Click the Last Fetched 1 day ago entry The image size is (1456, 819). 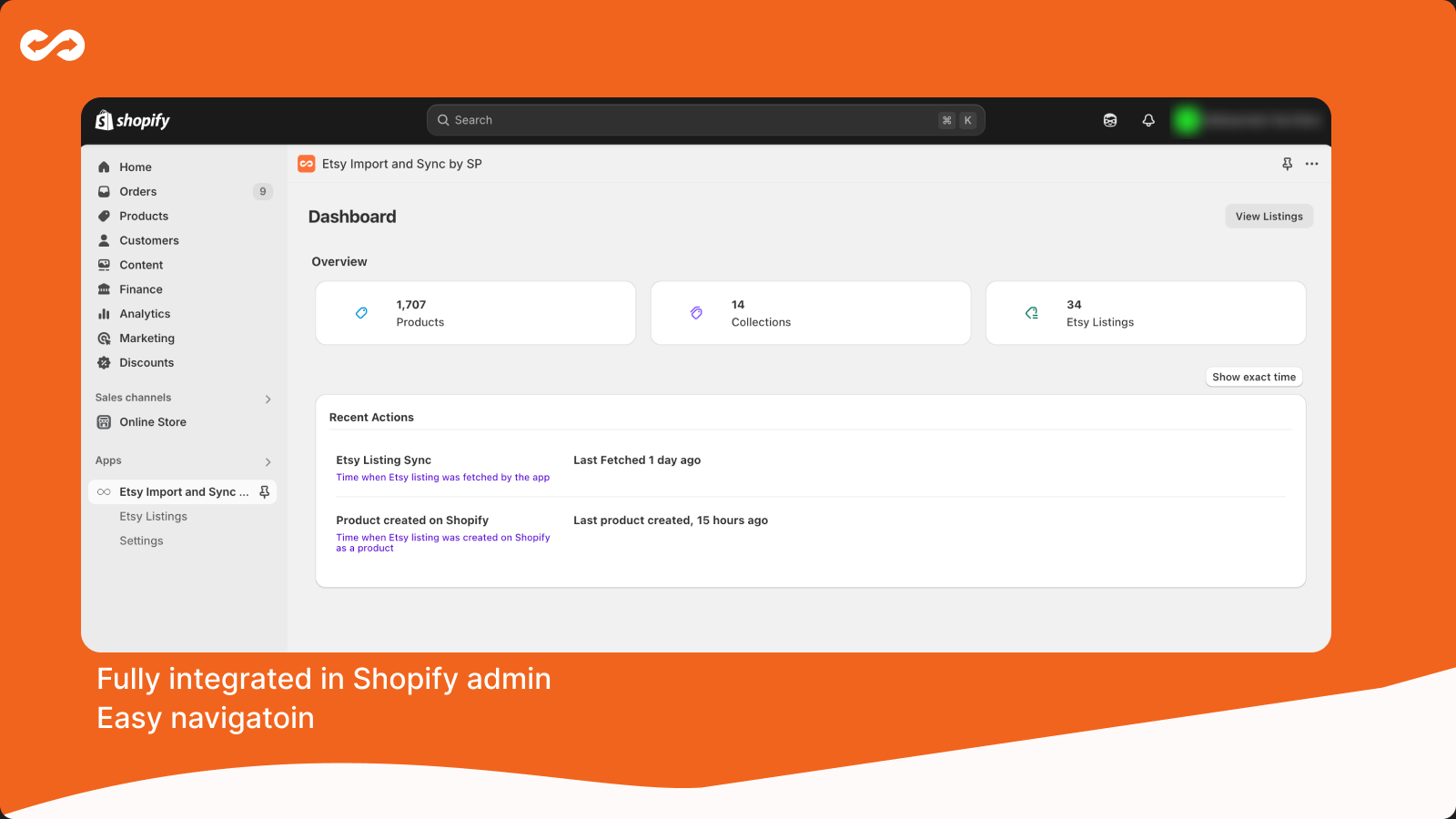click(x=636, y=460)
